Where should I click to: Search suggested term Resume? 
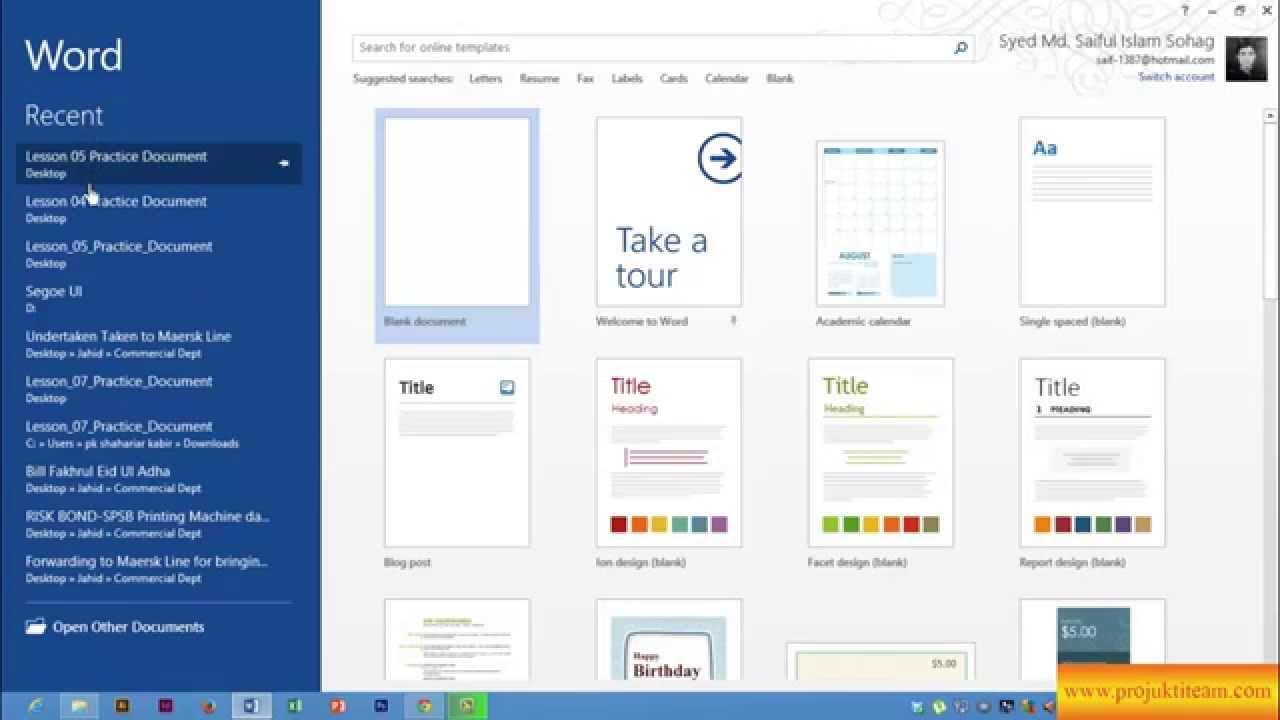[539, 78]
